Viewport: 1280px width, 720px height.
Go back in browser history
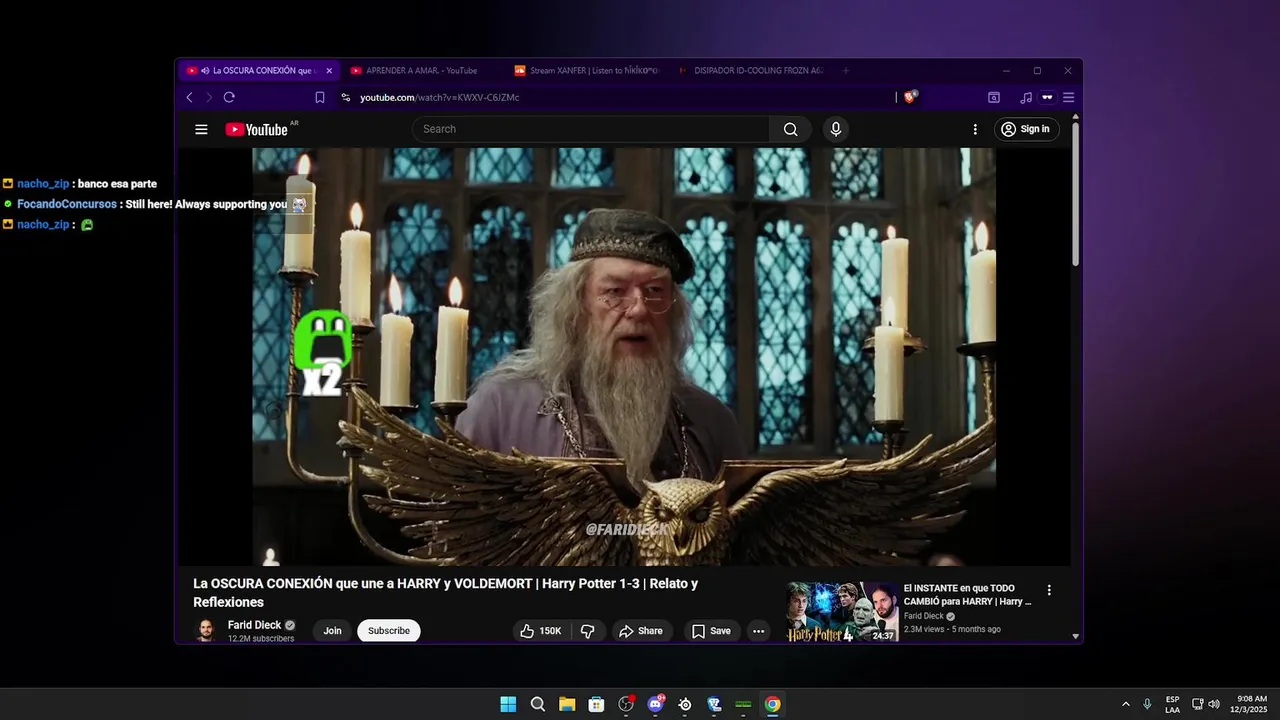tap(189, 97)
